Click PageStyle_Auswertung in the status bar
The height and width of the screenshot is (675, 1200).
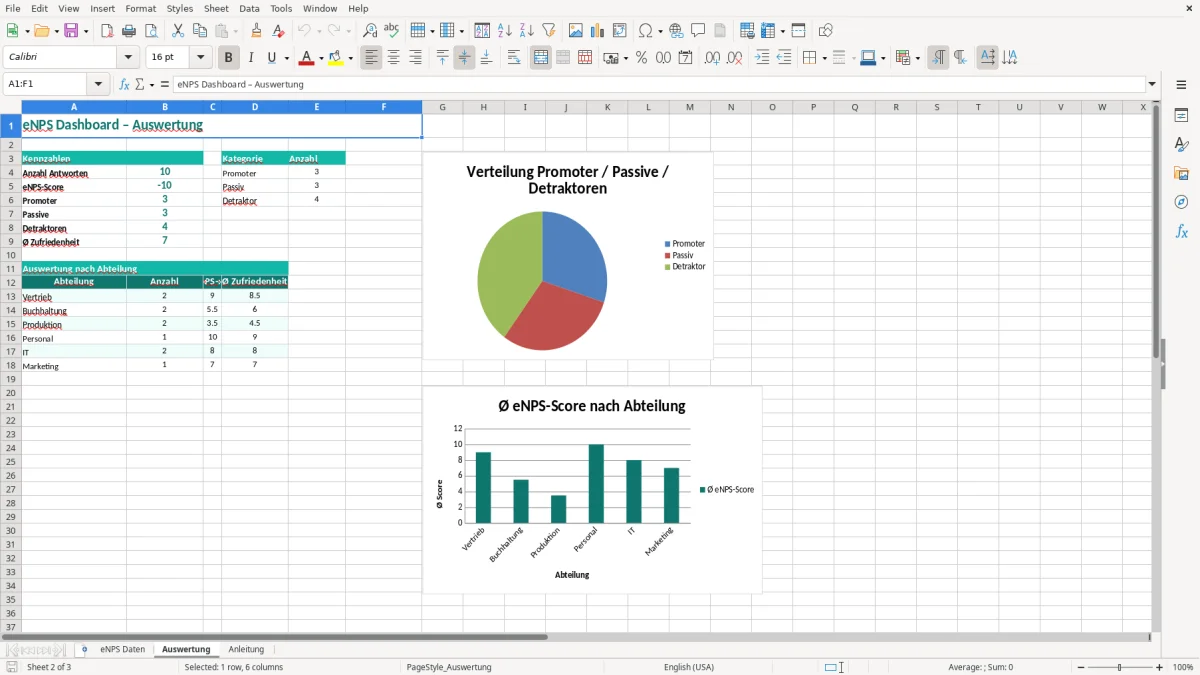point(449,667)
